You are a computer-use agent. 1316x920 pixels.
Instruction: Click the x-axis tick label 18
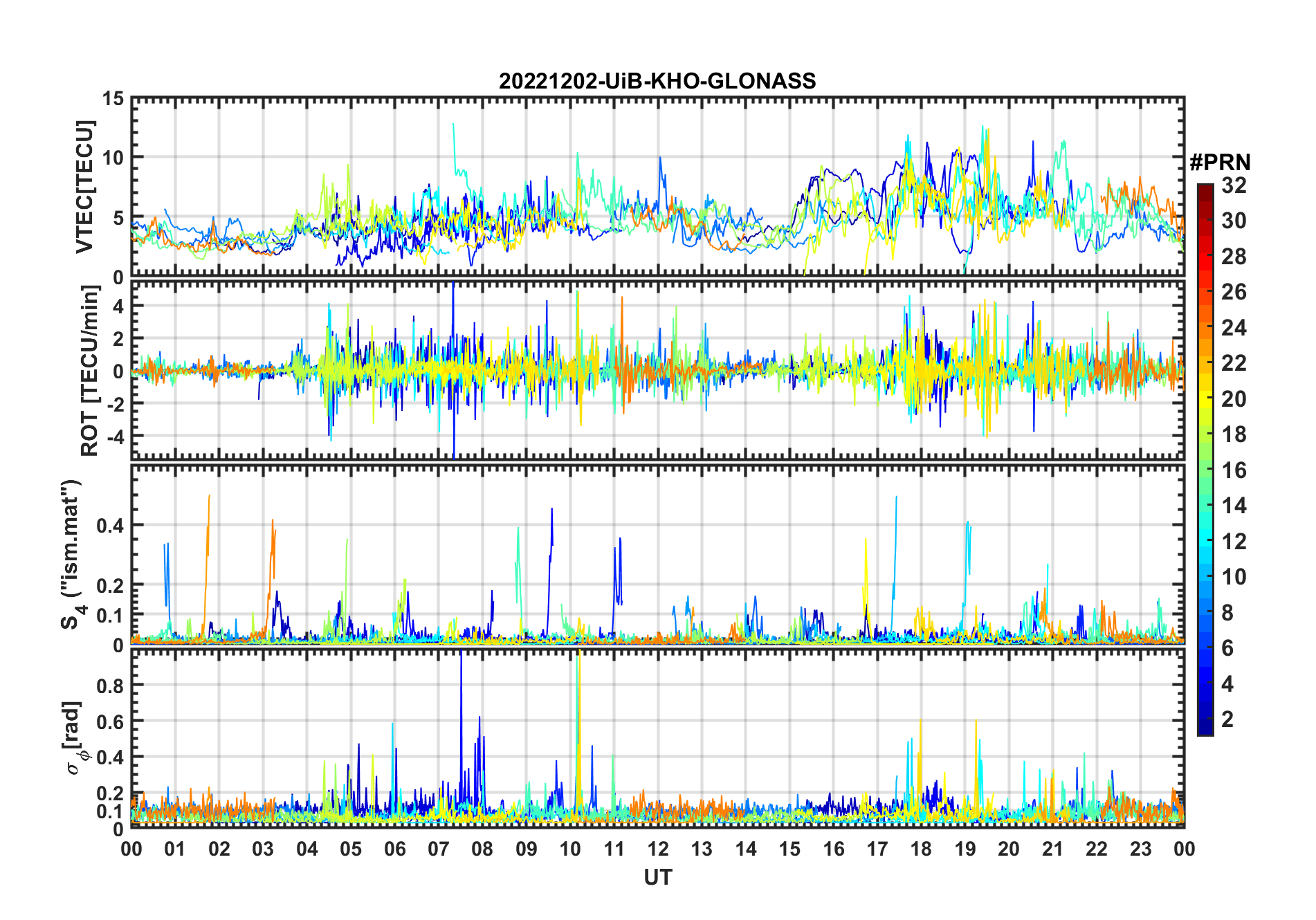tap(921, 849)
